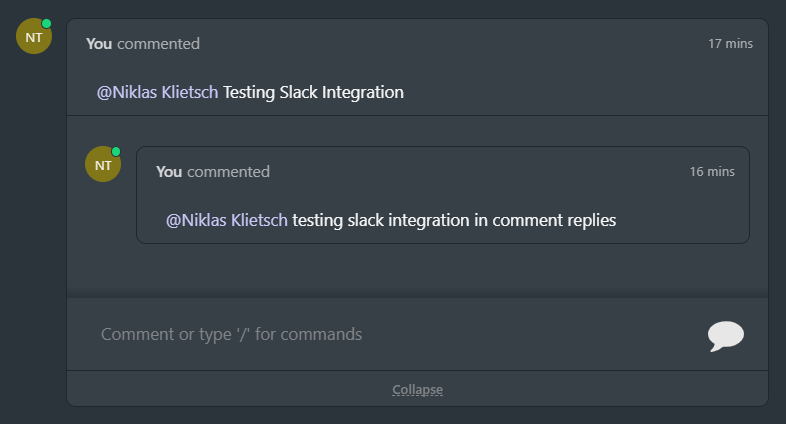Viewport: 786px width, 424px height.
Task: Select the 'Testing Slack Integration' comment text
Action: [313, 92]
